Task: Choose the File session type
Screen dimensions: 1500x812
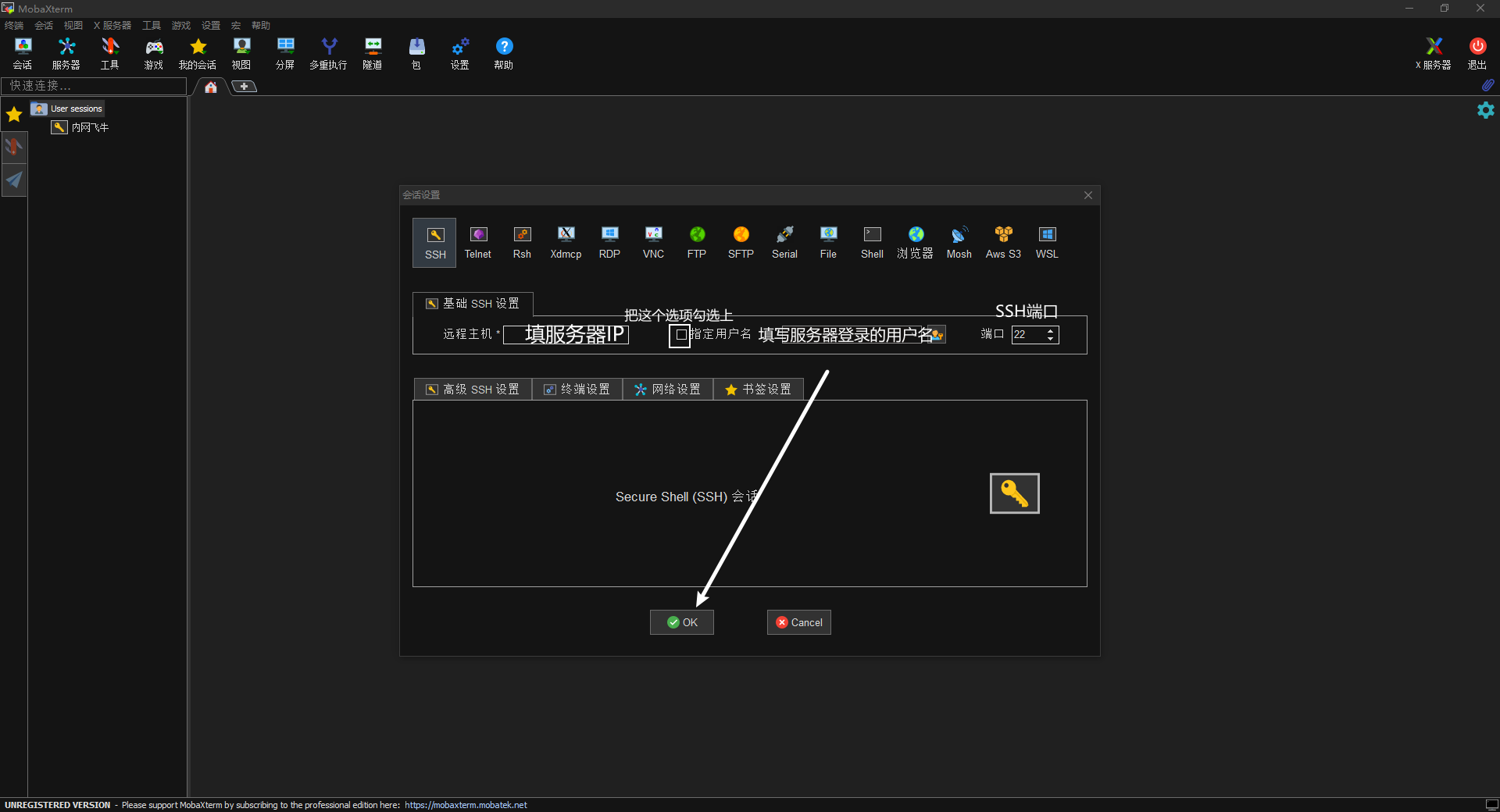Action: tap(828, 243)
